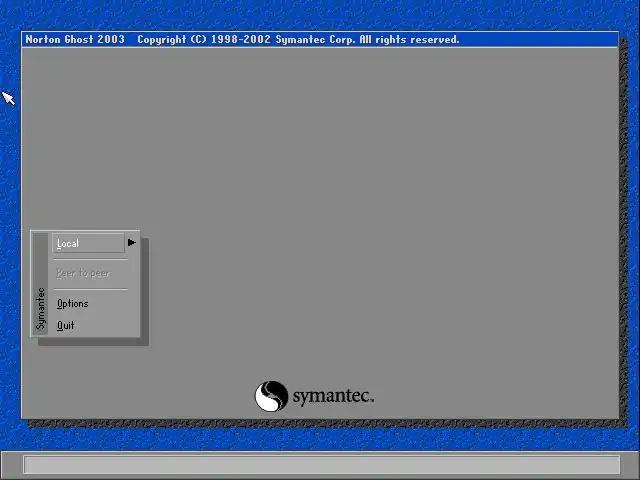Choose Quit from the Symantec menu
640x480 pixels.
66,325
